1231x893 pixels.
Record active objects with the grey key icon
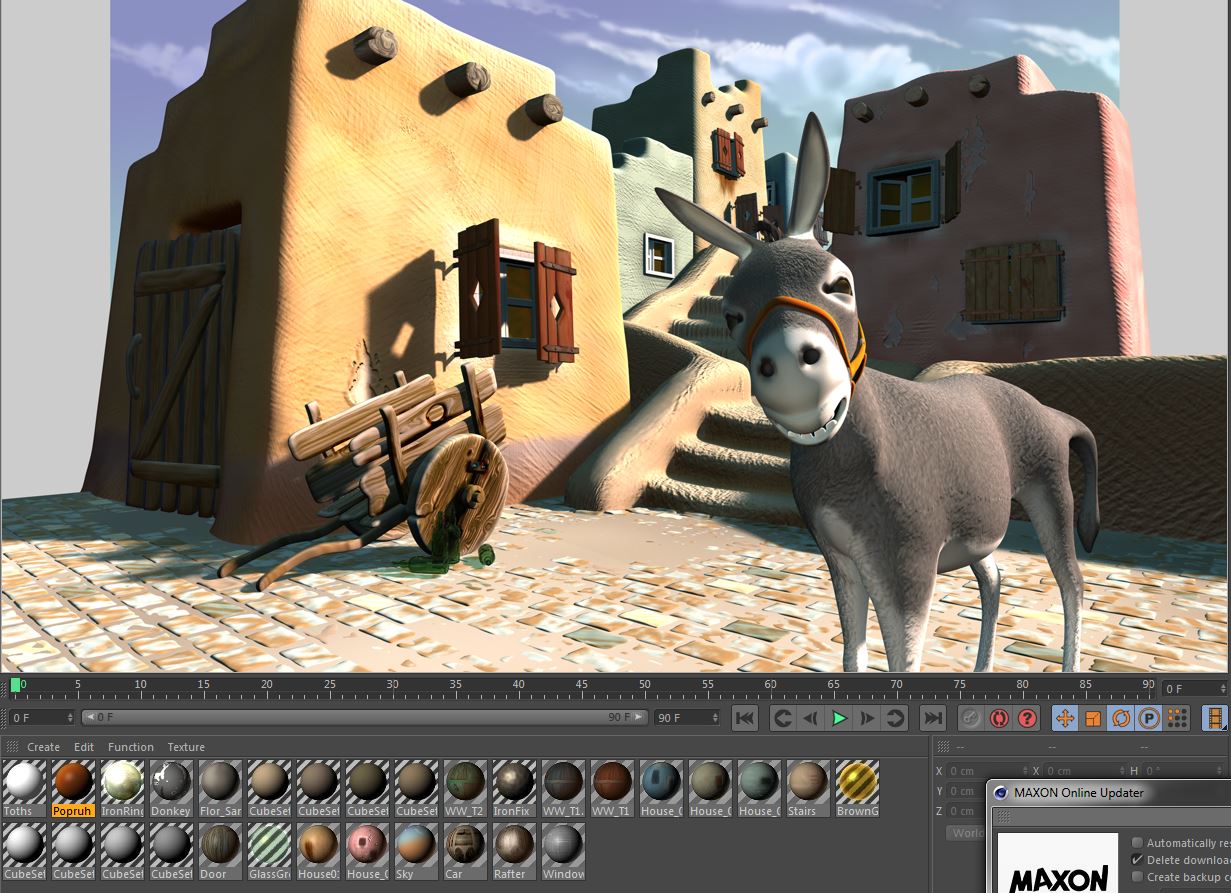971,718
